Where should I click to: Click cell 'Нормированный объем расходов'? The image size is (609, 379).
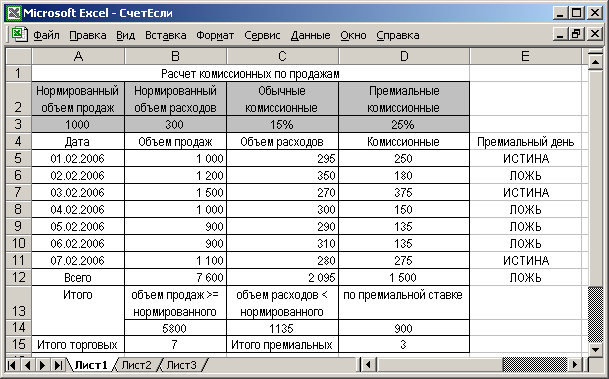(176, 99)
